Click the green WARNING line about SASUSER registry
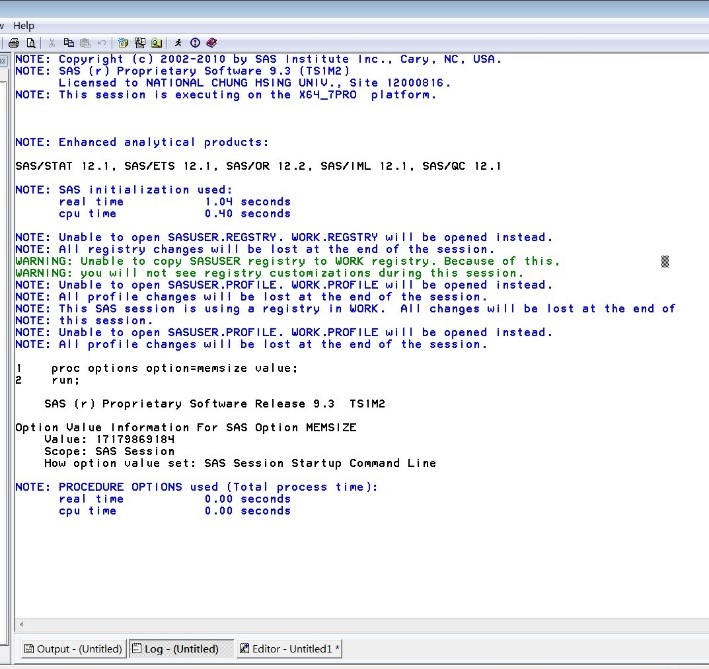 click(288, 261)
